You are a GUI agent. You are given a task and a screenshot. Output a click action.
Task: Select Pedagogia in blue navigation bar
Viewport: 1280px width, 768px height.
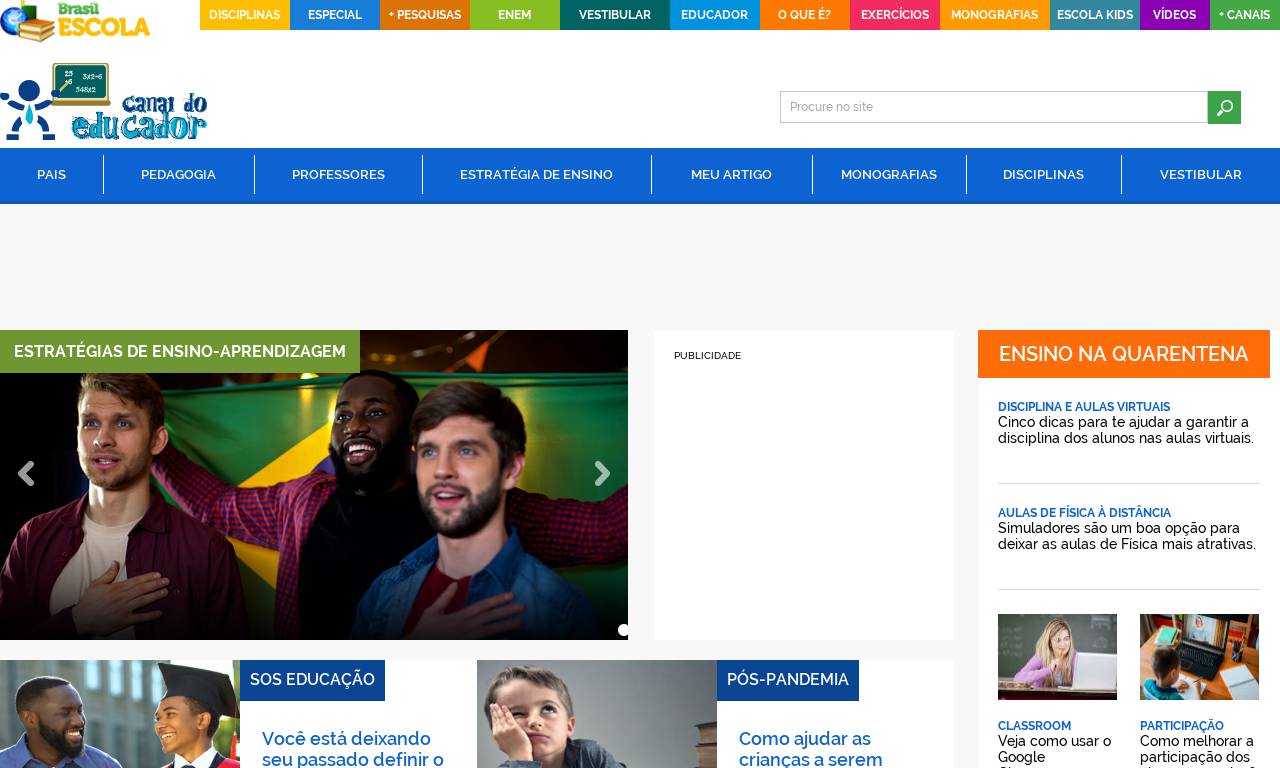pyautogui.click(x=178, y=175)
